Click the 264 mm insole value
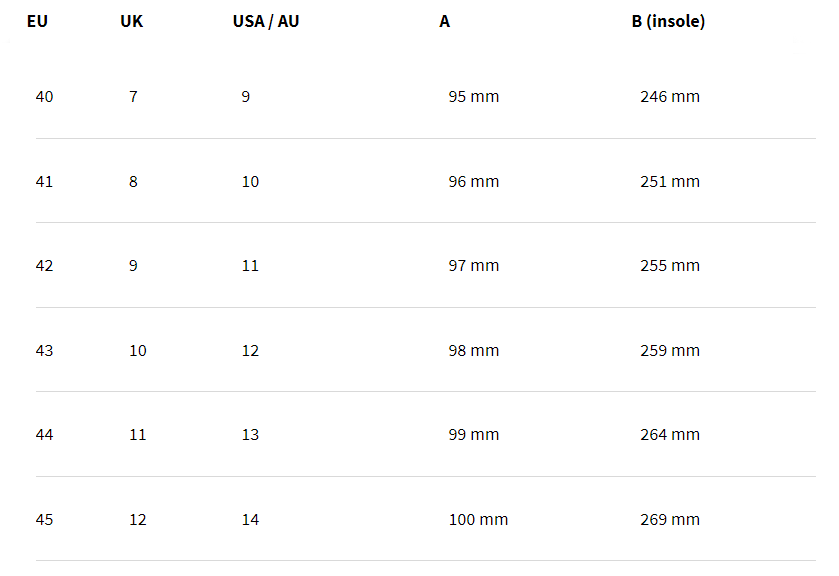This screenshot has width=839, height=576. 670,435
